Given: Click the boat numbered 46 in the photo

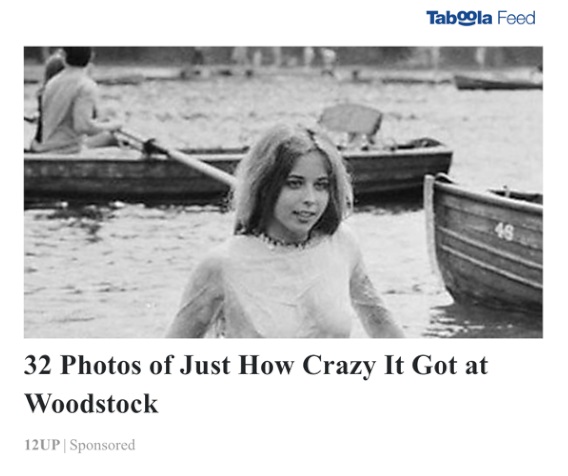Looking at the screenshot, I should coord(484,243).
